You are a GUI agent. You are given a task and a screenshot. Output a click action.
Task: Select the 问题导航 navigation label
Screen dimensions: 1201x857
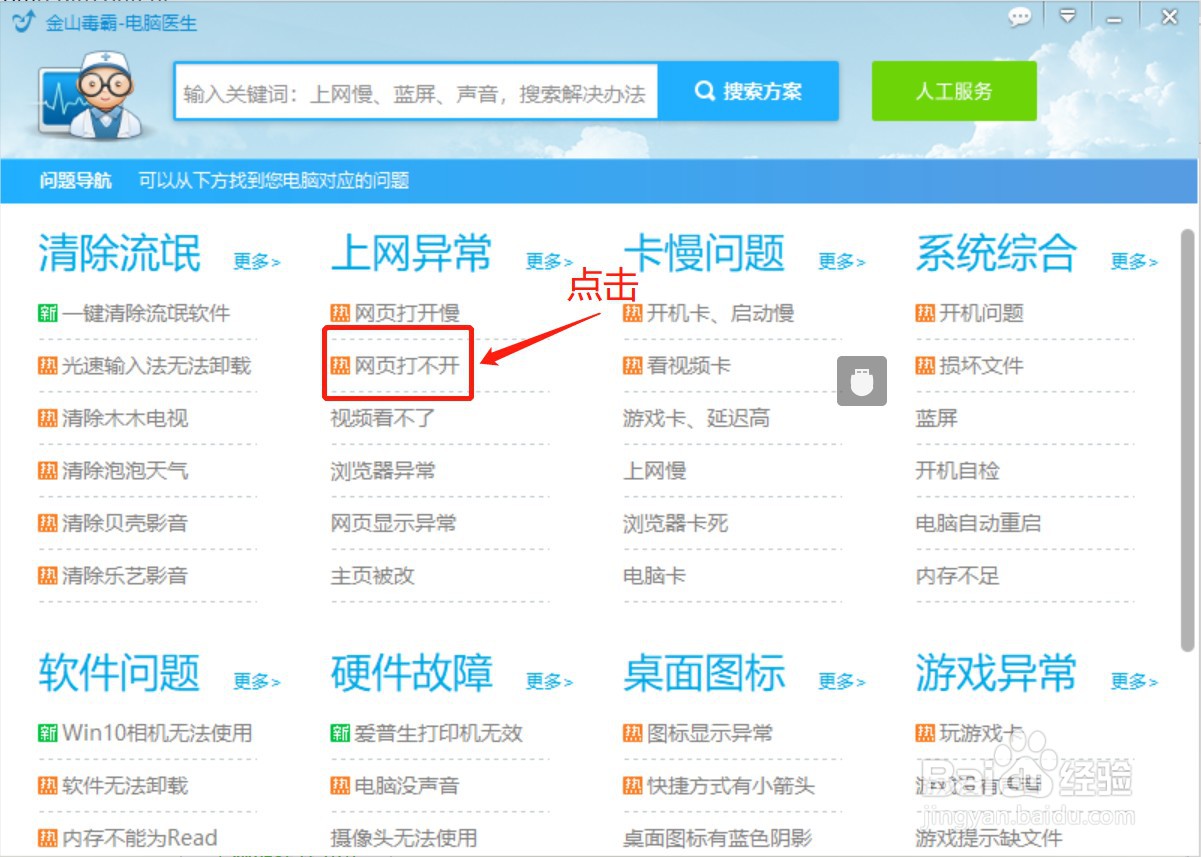(76, 182)
